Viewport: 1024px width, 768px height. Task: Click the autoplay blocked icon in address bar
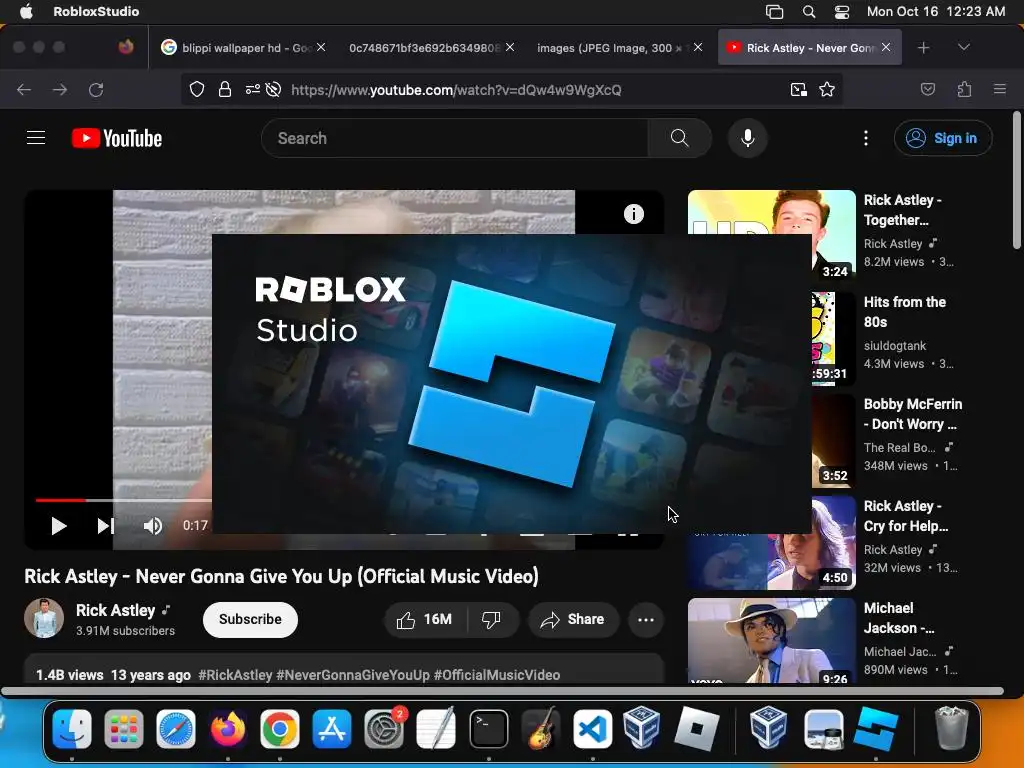click(274, 89)
